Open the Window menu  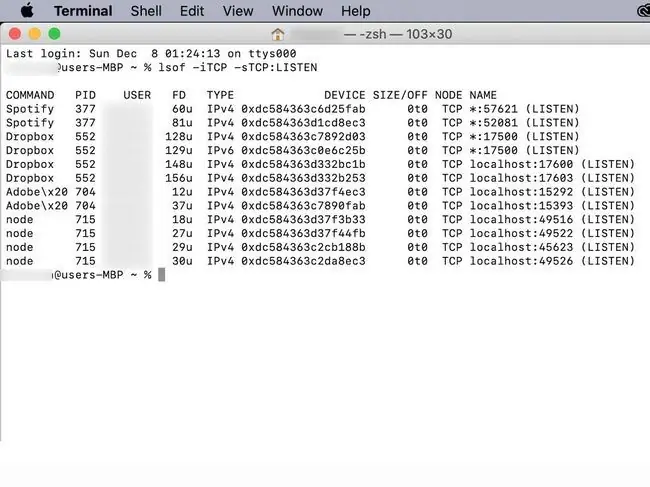pyautogui.click(x=297, y=11)
